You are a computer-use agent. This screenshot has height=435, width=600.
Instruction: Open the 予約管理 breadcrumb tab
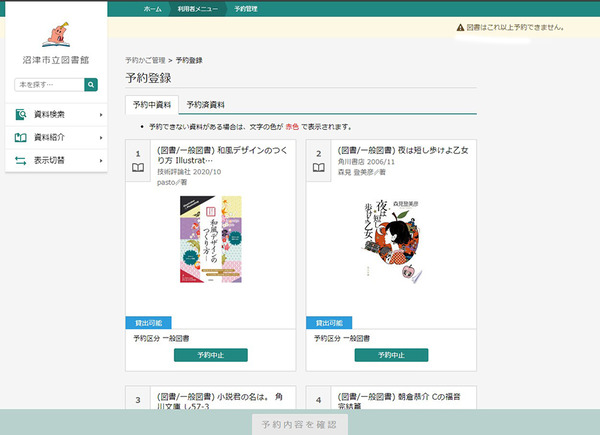246,9
